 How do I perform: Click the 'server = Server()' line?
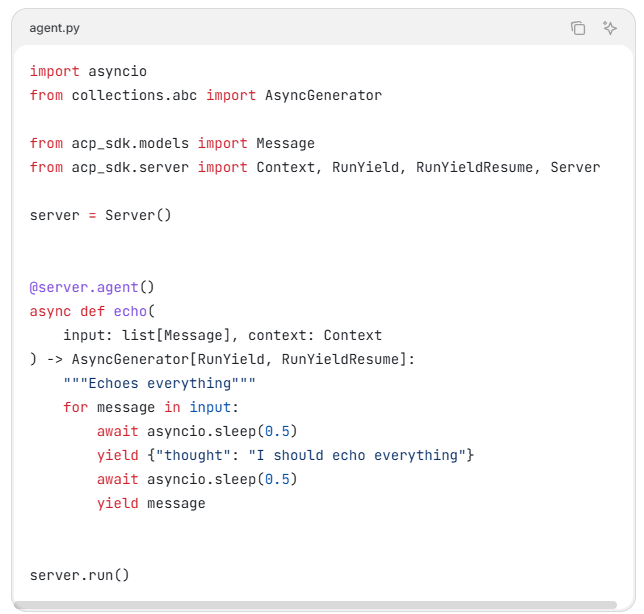tap(100, 215)
